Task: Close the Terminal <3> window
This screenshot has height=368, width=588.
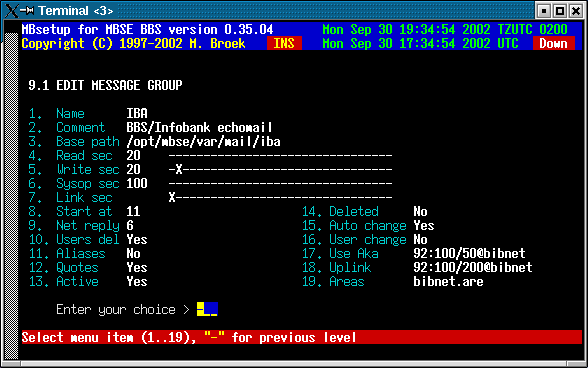Action: click(576, 11)
